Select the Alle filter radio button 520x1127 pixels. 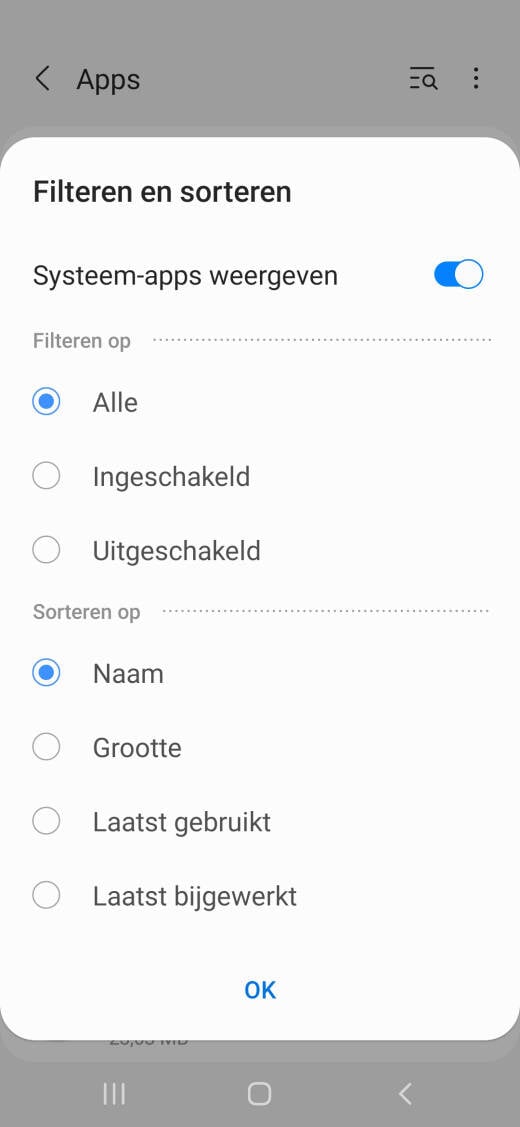tap(46, 402)
